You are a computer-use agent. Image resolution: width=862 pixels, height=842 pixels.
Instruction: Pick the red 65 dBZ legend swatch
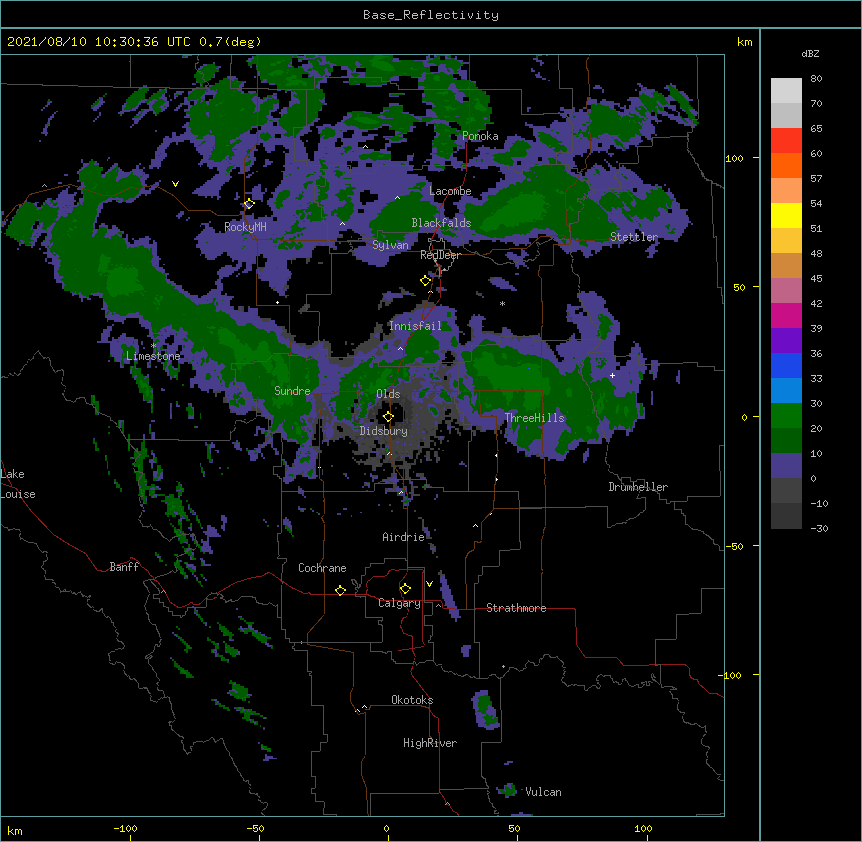[x=786, y=140]
